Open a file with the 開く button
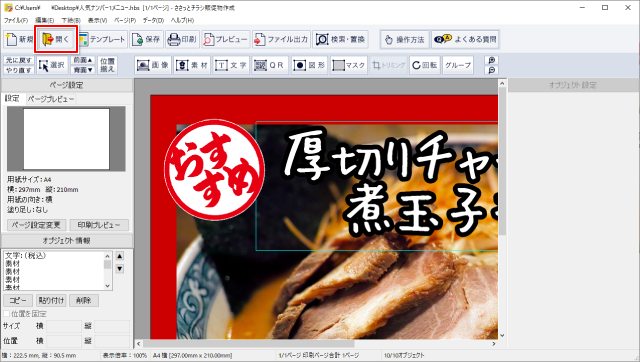Screen dimensions: 640x362 click(56, 39)
